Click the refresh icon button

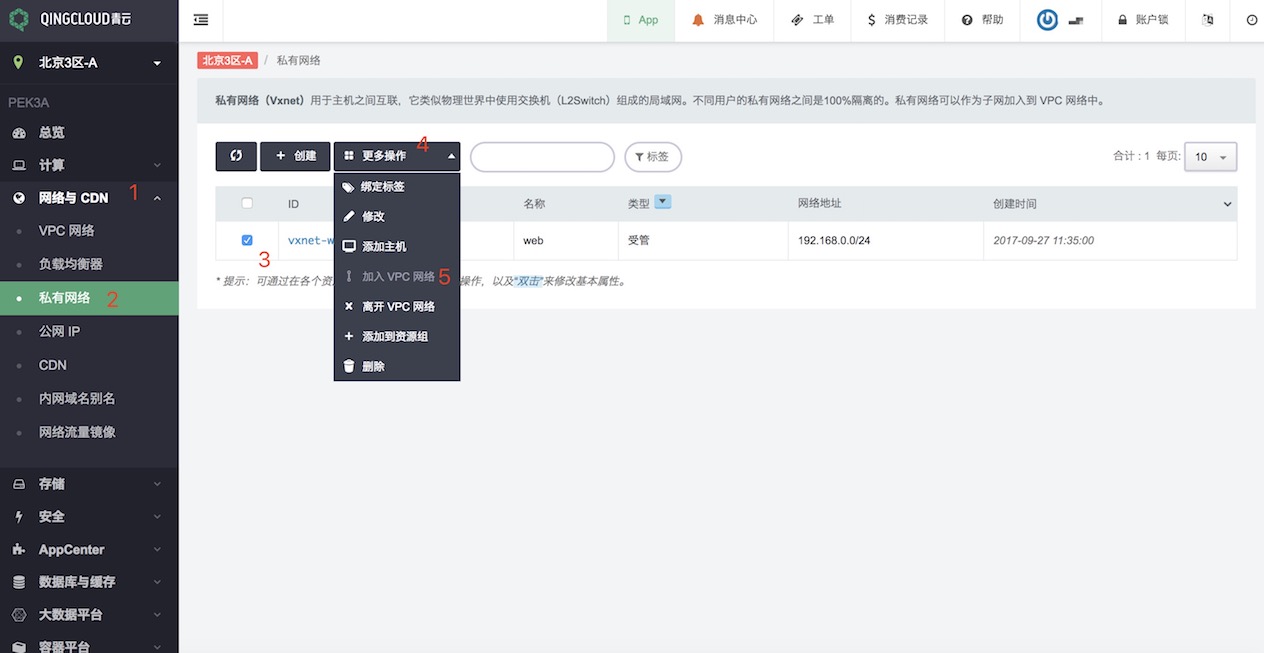coord(236,156)
